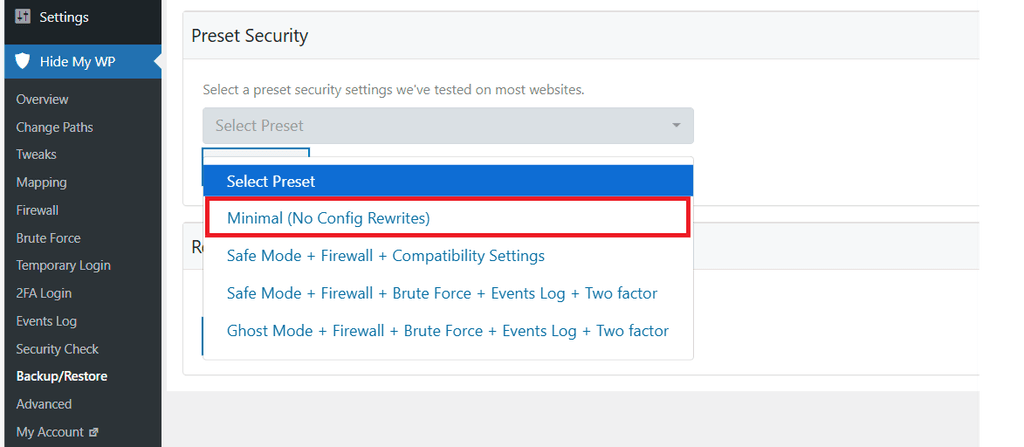Open Firewall settings in sidebar
The width and height of the screenshot is (1024, 447).
37,210
